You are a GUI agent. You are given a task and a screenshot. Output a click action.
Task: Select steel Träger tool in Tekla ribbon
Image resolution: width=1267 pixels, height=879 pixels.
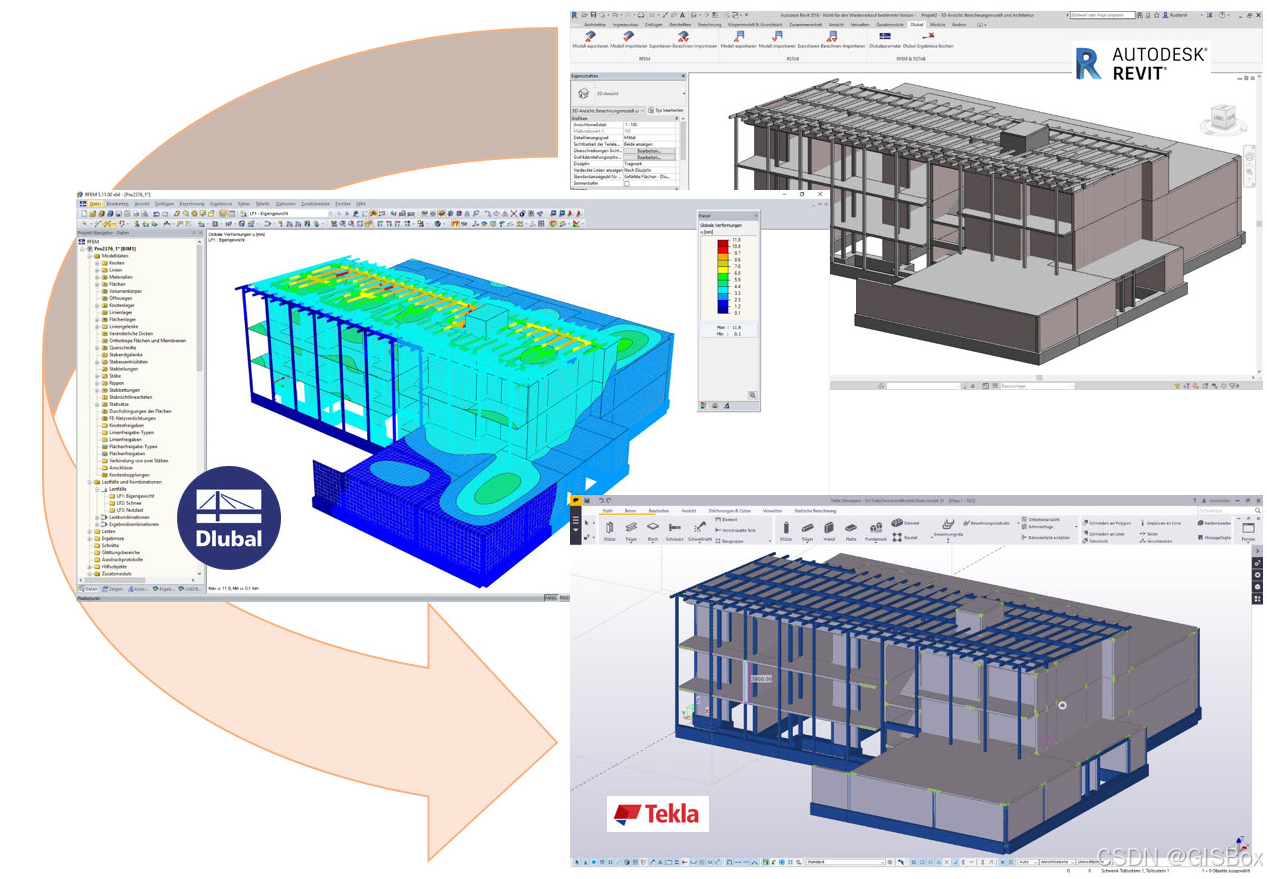pos(631,530)
